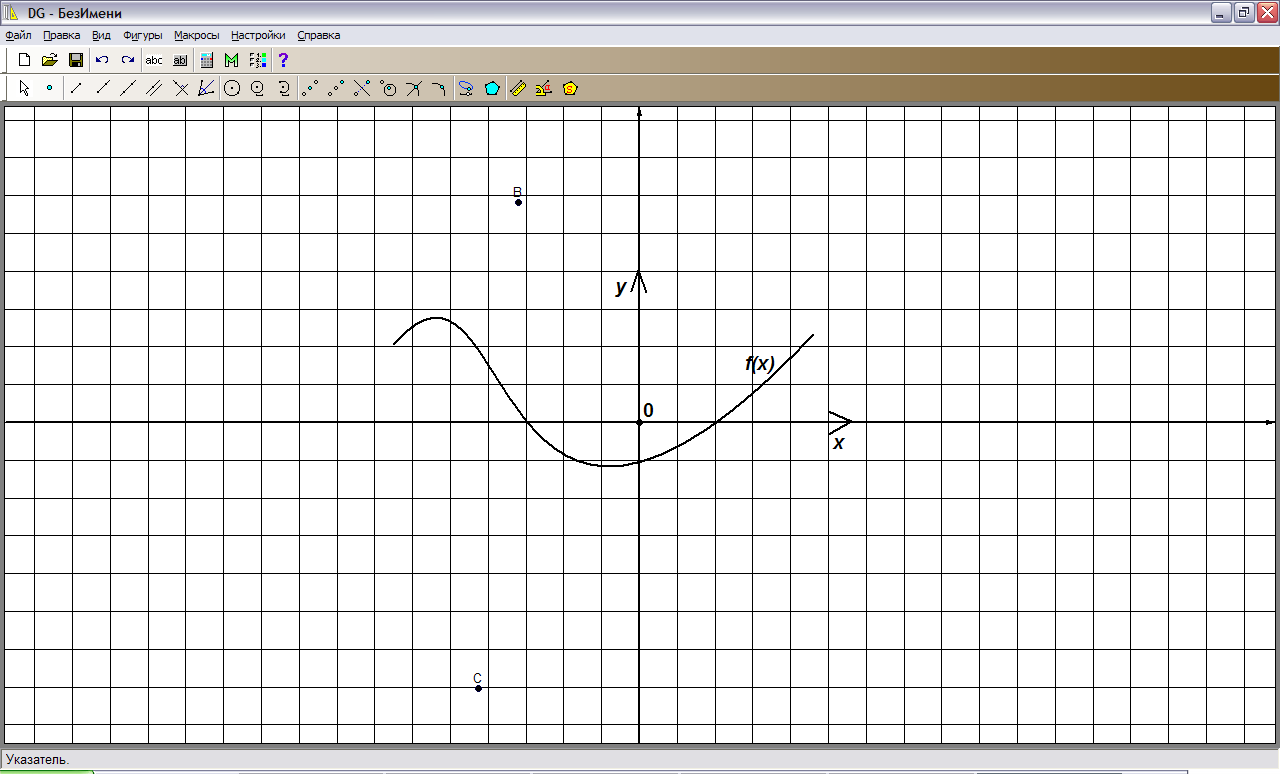The image size is (1280, 774).
Task: Select the blue locus curve tool
Action: click(x=466, y=88)
